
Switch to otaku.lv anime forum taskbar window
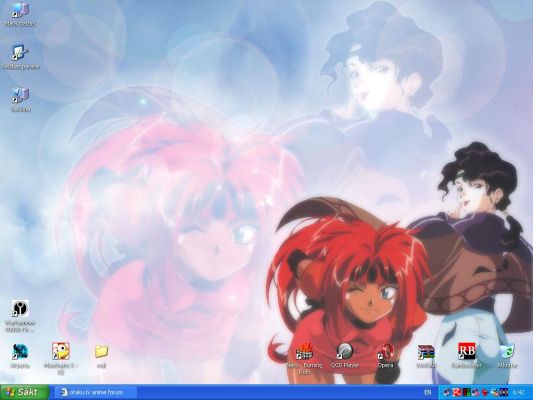coord(96,393)
